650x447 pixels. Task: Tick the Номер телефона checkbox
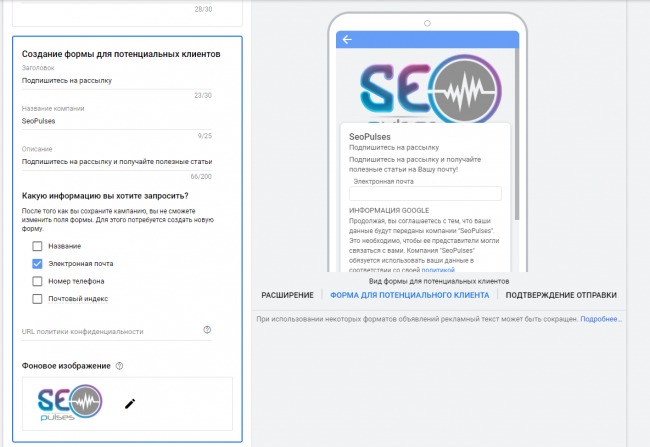click(37, 281)
